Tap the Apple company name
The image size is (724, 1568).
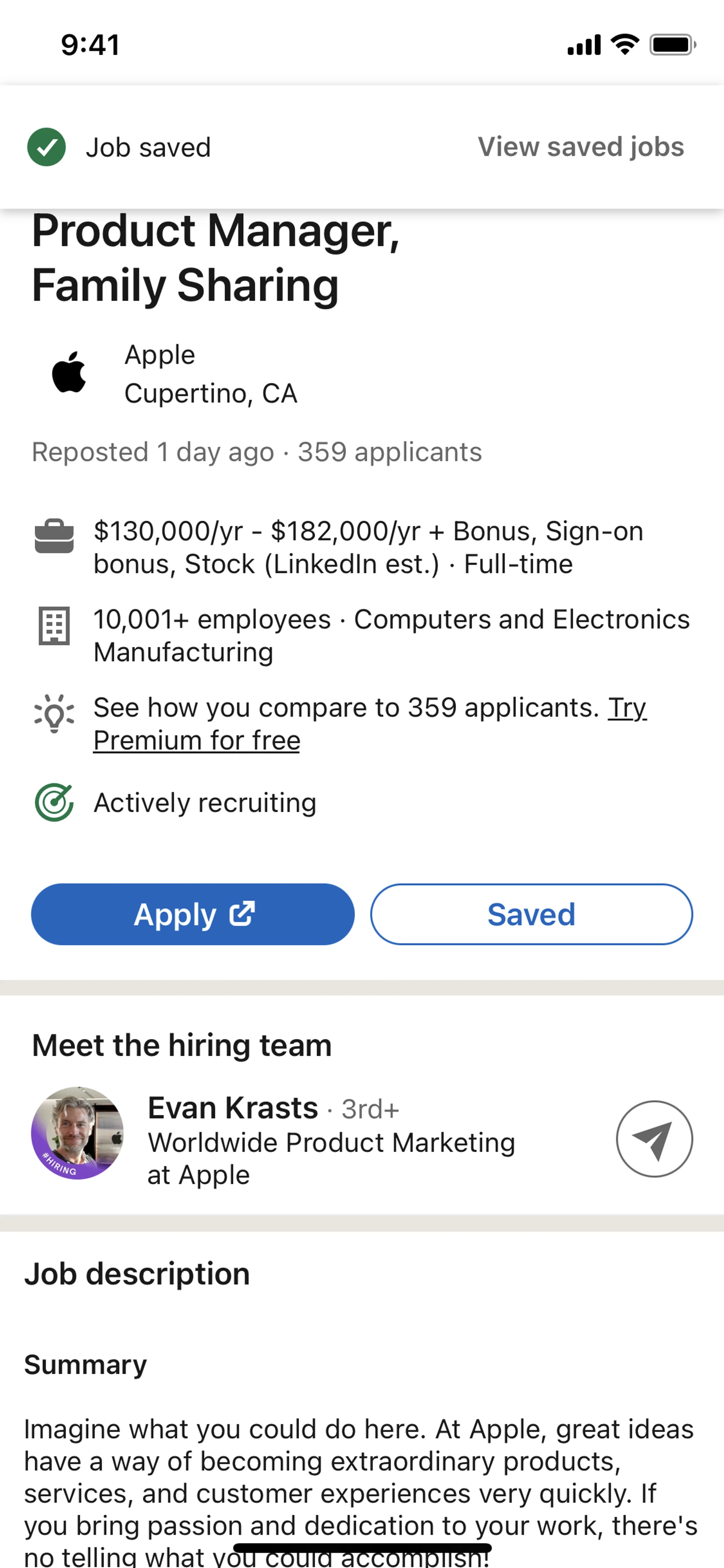click(160, 355)
